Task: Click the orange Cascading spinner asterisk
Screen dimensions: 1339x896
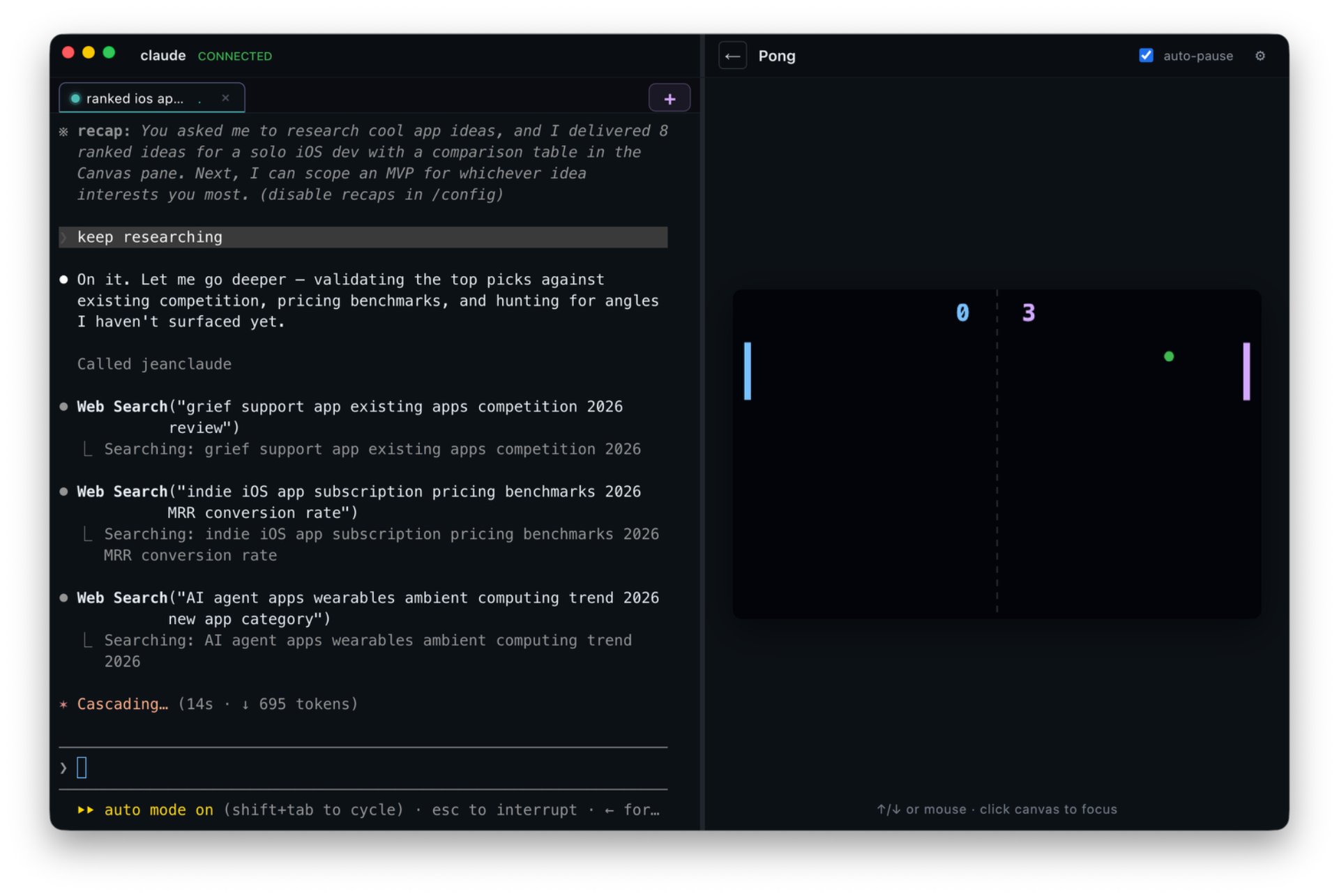Action: tap(63, 704)
